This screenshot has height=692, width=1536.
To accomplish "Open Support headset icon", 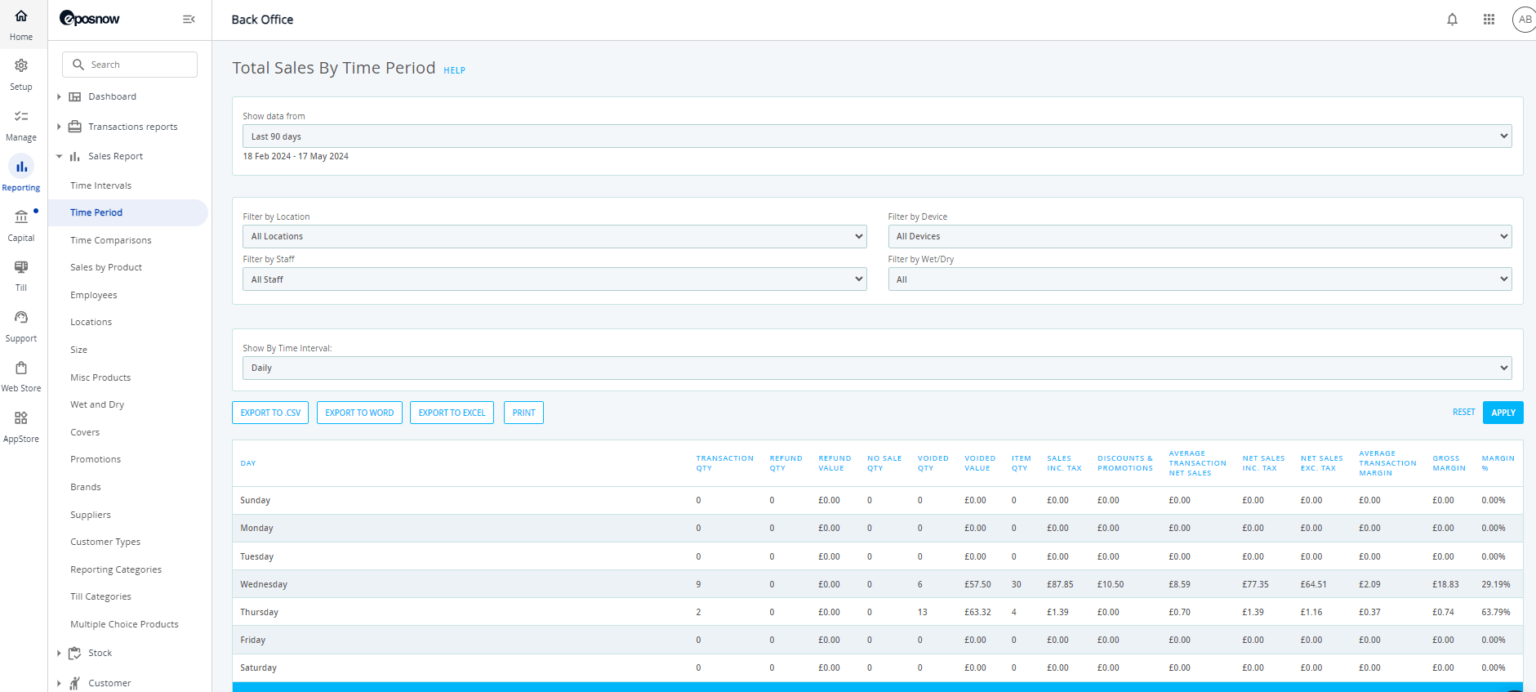I will click(x=21, y=317).
